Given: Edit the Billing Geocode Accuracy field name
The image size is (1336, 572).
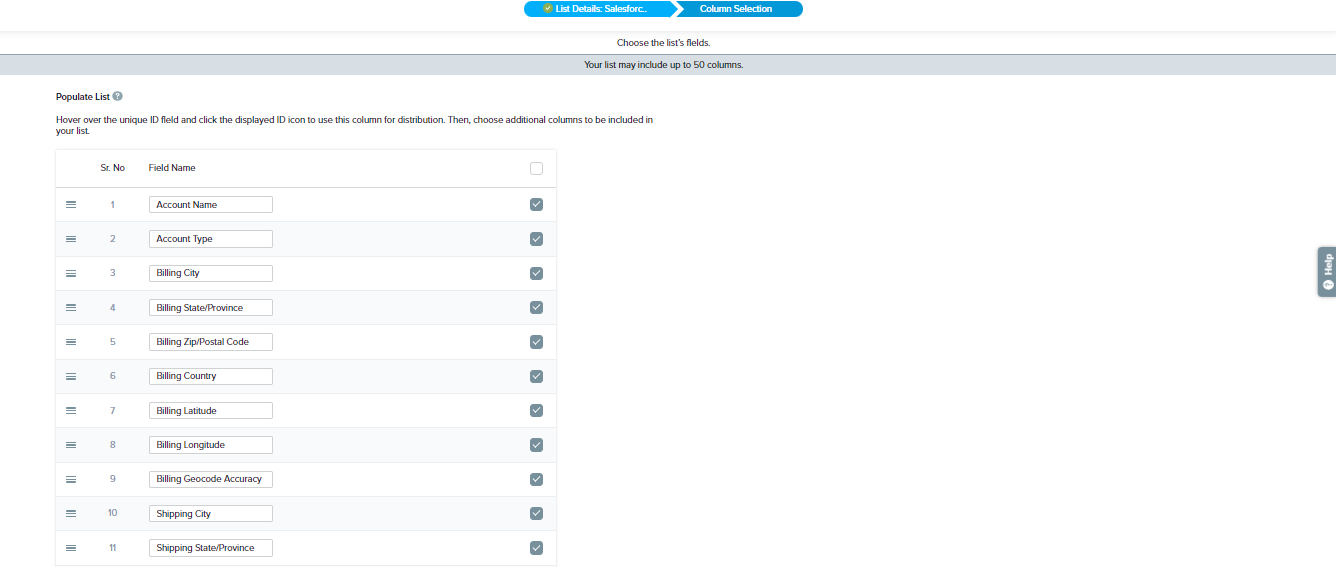Looking at the screenshot, I should (210, 479).
